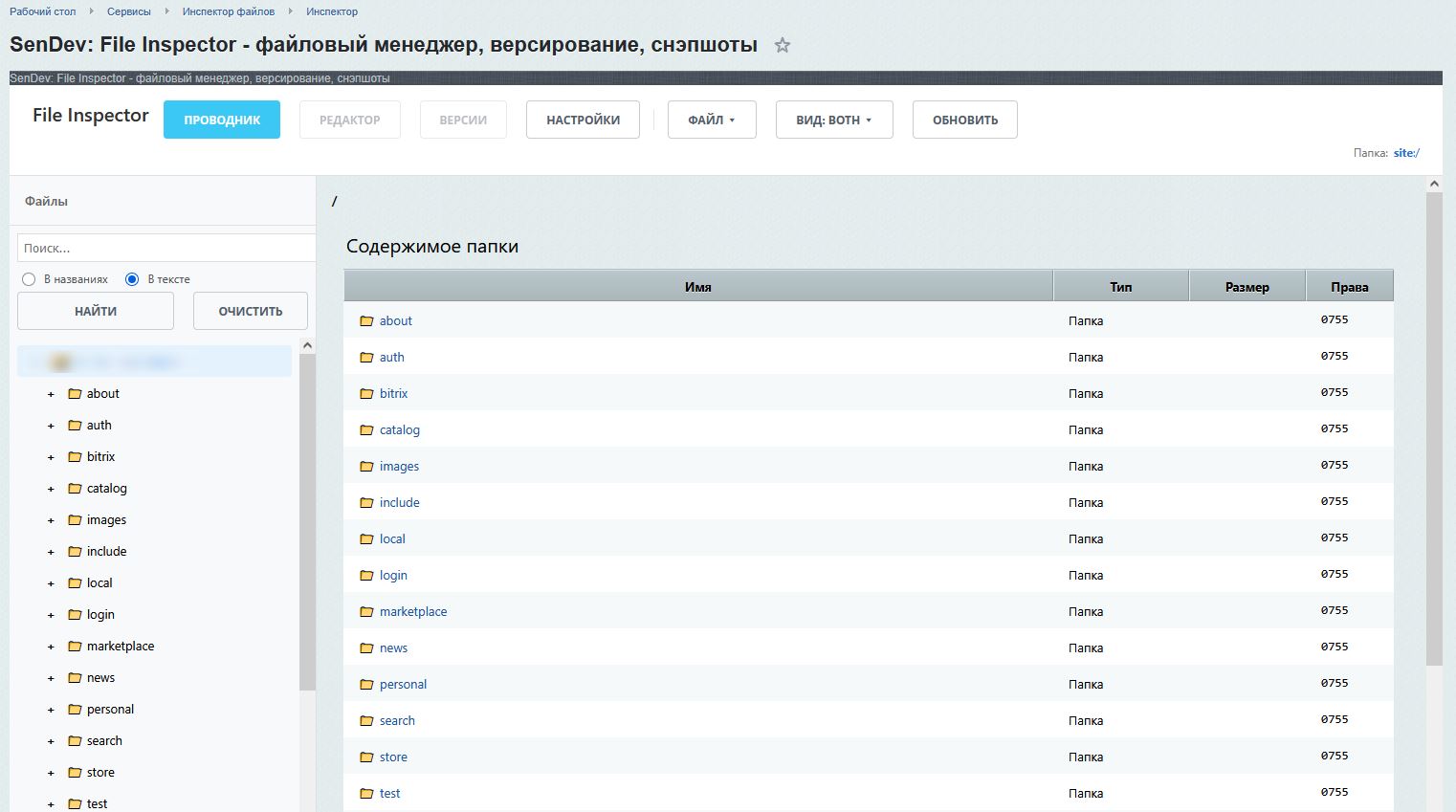Select the folder icon beside "images" in contents list
Image resolution: width=1456 pixels, height=812 pixels.
[366, 466]
